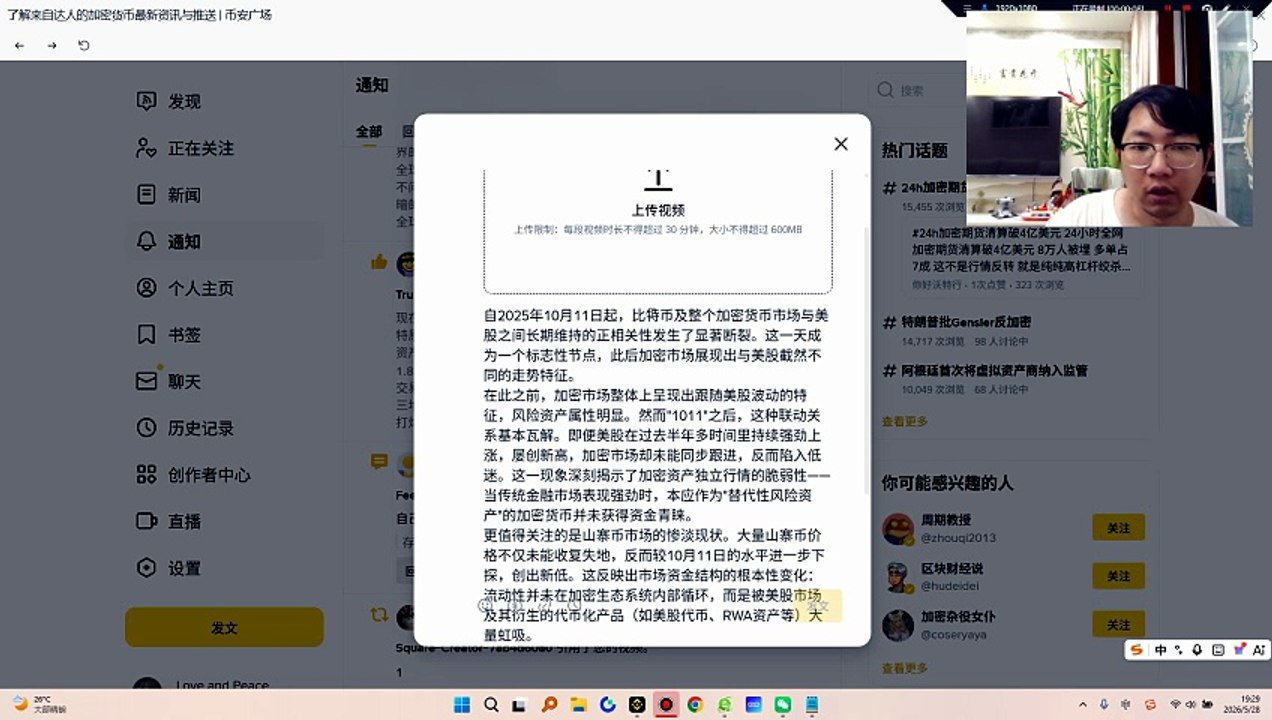Select the 全部 notifications tab
This screenshot has width=1272, height=720.
(x=369, y=131)
